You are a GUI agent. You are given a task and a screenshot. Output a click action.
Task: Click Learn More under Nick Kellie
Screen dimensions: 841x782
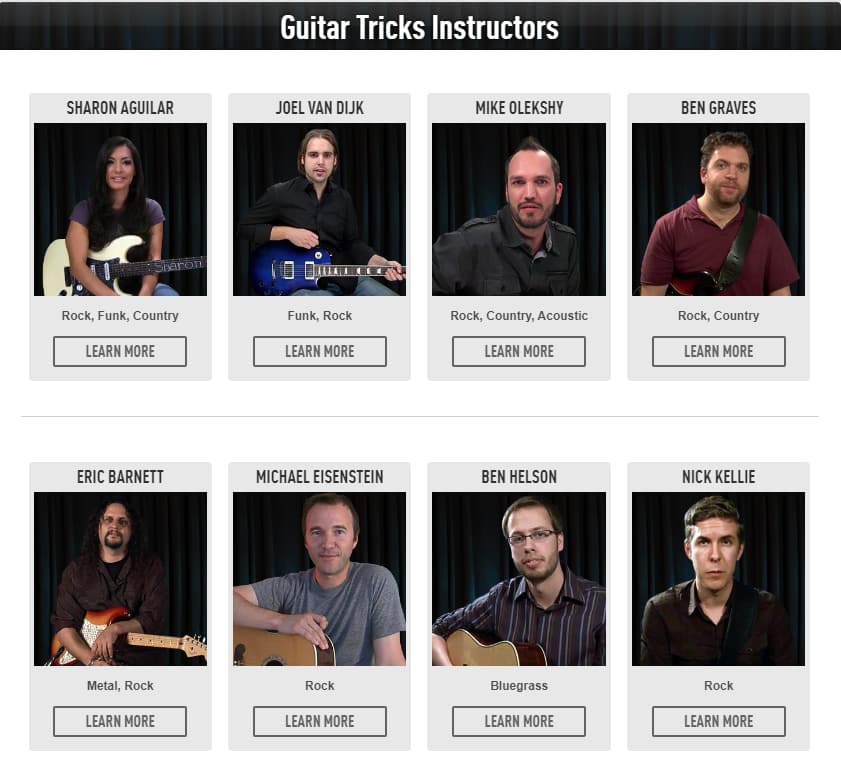pyautogui.click(x=719, y=721)
